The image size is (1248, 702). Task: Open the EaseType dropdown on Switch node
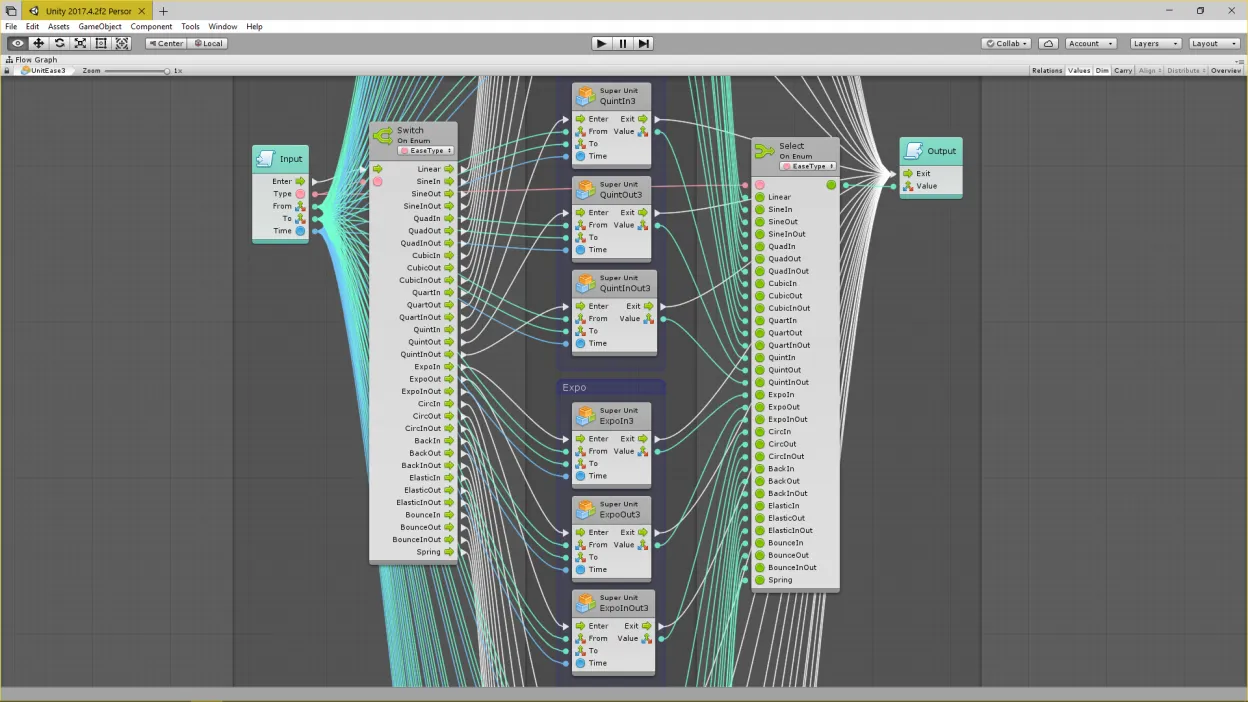426,151
